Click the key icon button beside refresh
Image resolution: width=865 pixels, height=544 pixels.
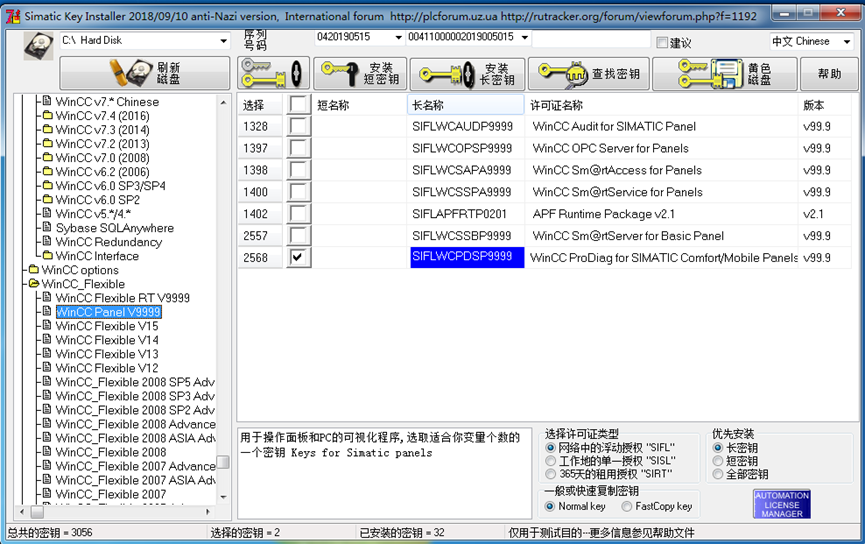coord(273,74)
